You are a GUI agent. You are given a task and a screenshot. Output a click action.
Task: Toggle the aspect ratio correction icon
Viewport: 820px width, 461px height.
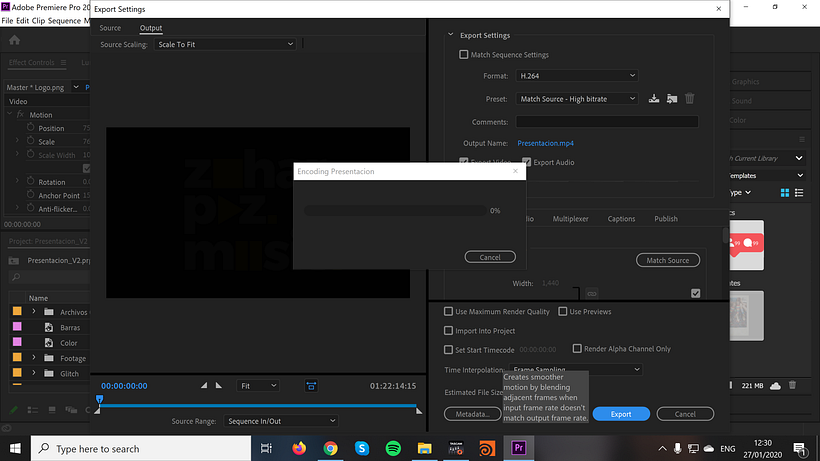[311, 386]
